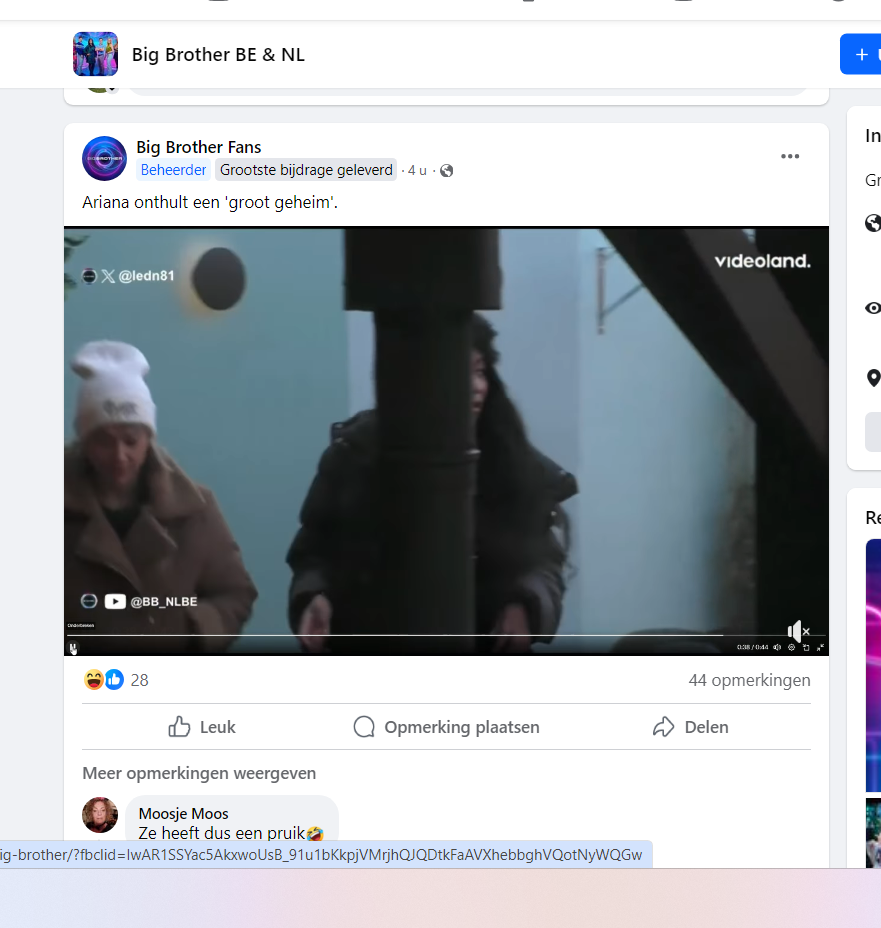Click the public globe privacy icon
The width and height of the screenshot is (881, 928).
[447, 170]
